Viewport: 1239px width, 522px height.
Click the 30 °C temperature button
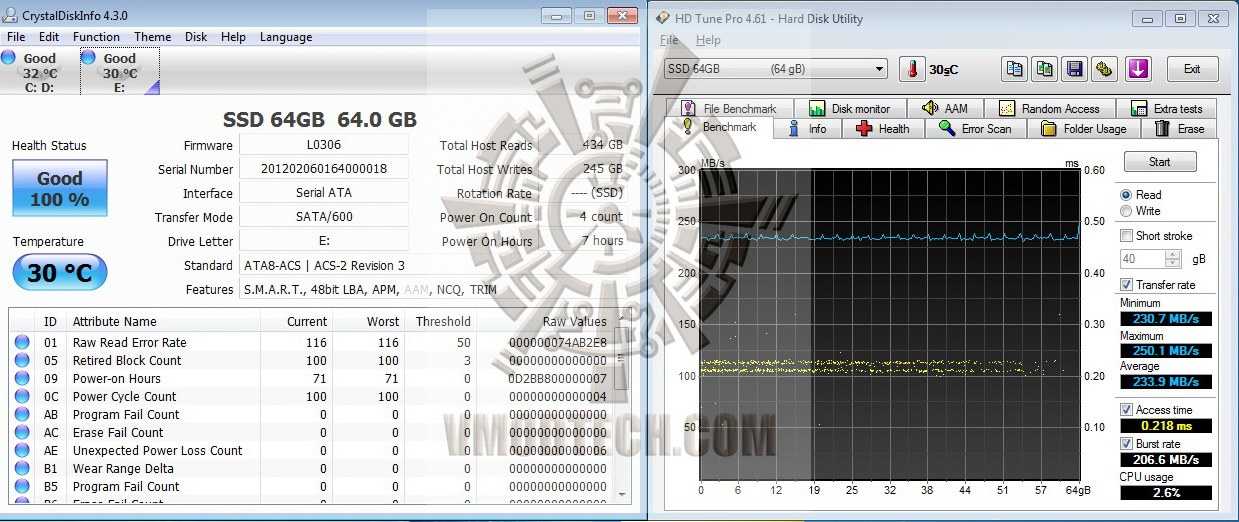59,272
